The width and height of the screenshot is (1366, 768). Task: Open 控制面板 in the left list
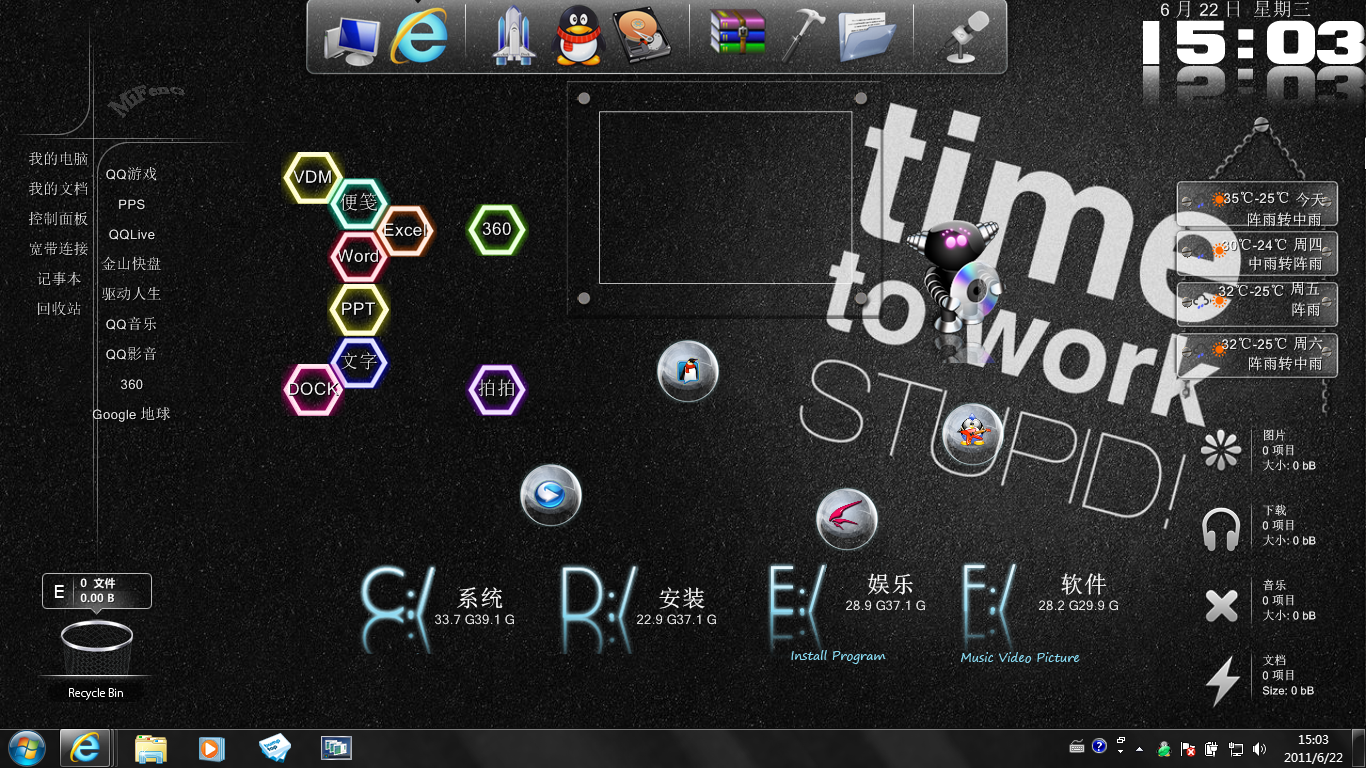[x=58, y=219]
